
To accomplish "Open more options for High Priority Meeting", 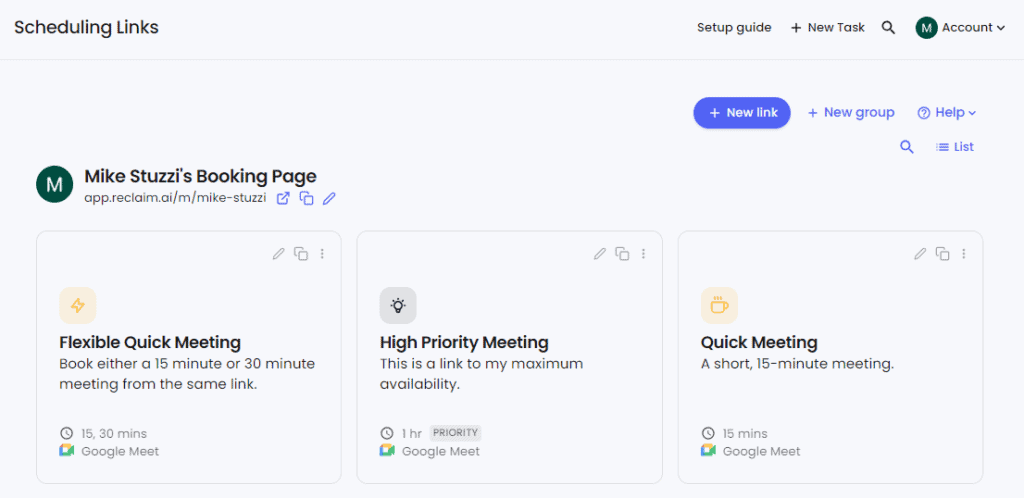I will (x=643, y=254).
